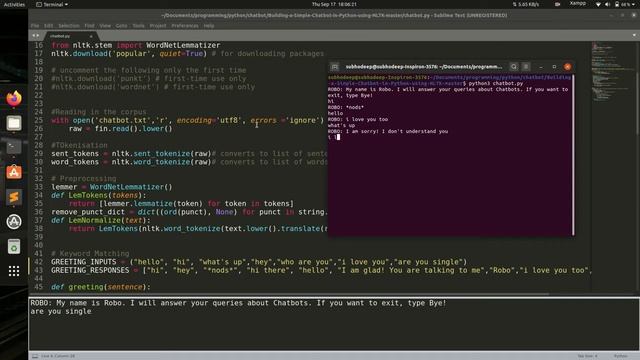The image size is (640, 360).
Task: Switch to Sublime Text dock icon
Action: click(x=14, y=197)
